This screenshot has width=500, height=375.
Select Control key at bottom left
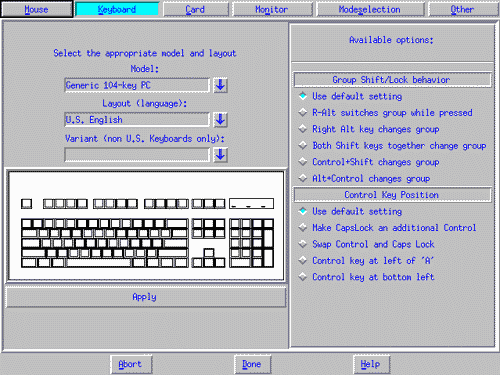(367, 277)
